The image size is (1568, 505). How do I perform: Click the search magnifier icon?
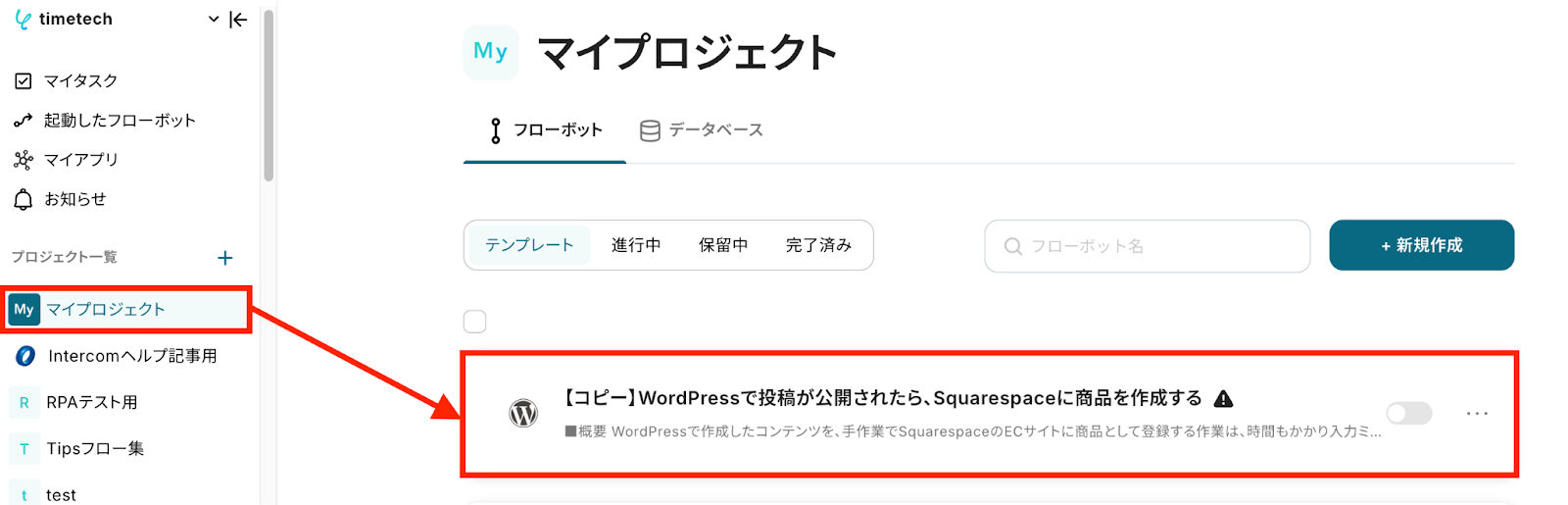pos(1013,246)
